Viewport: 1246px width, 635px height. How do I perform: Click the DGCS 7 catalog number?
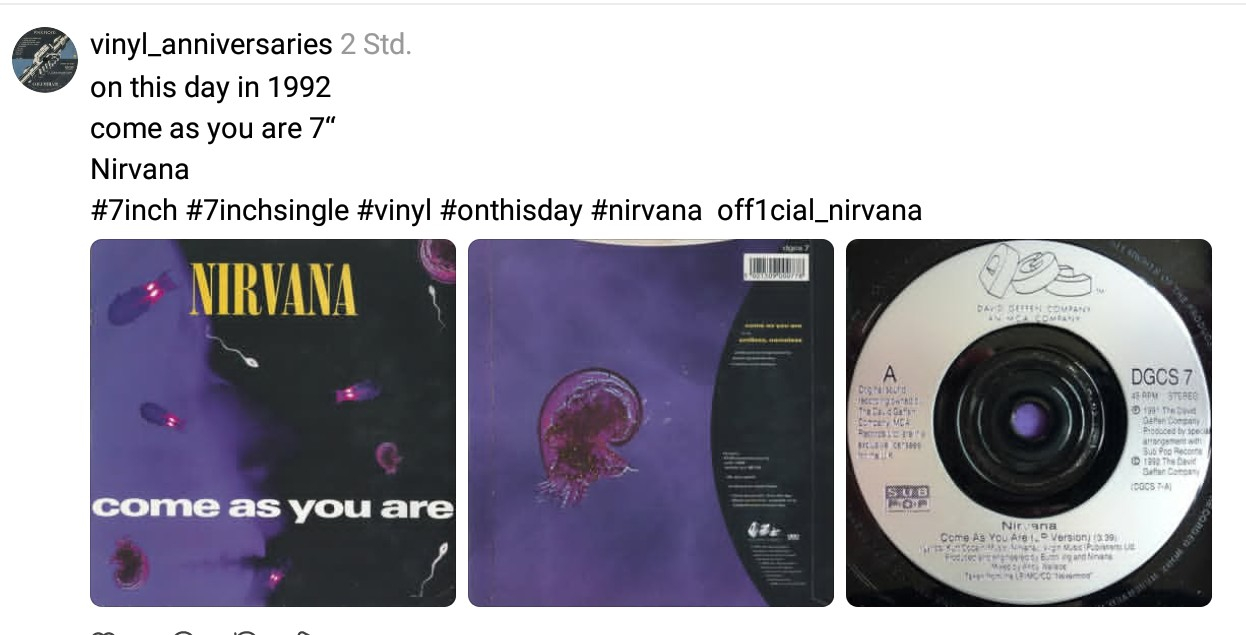point(1160,378)
